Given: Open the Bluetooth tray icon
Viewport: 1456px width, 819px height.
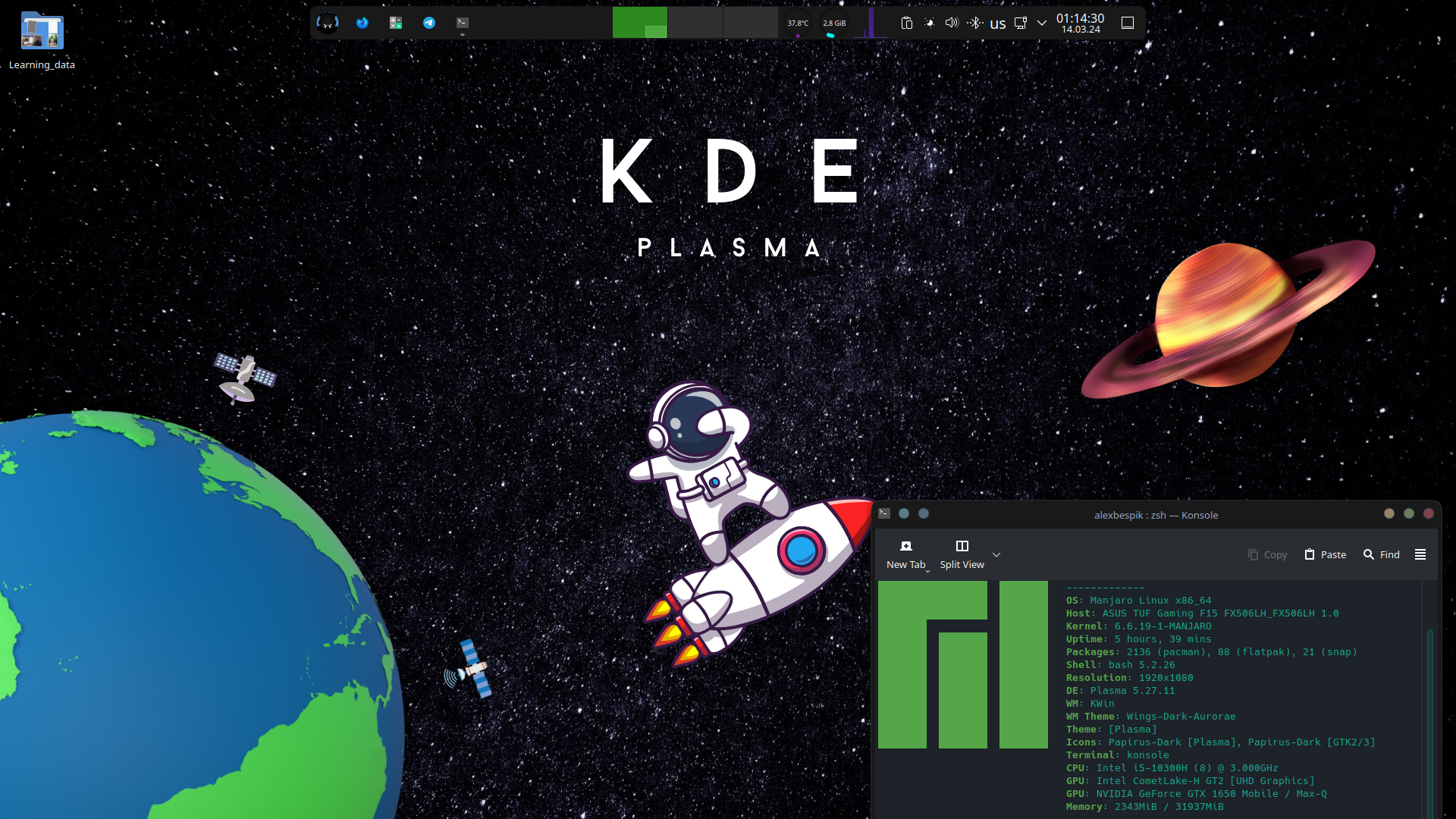Looking at the screenshot, I should click(975, 23).
